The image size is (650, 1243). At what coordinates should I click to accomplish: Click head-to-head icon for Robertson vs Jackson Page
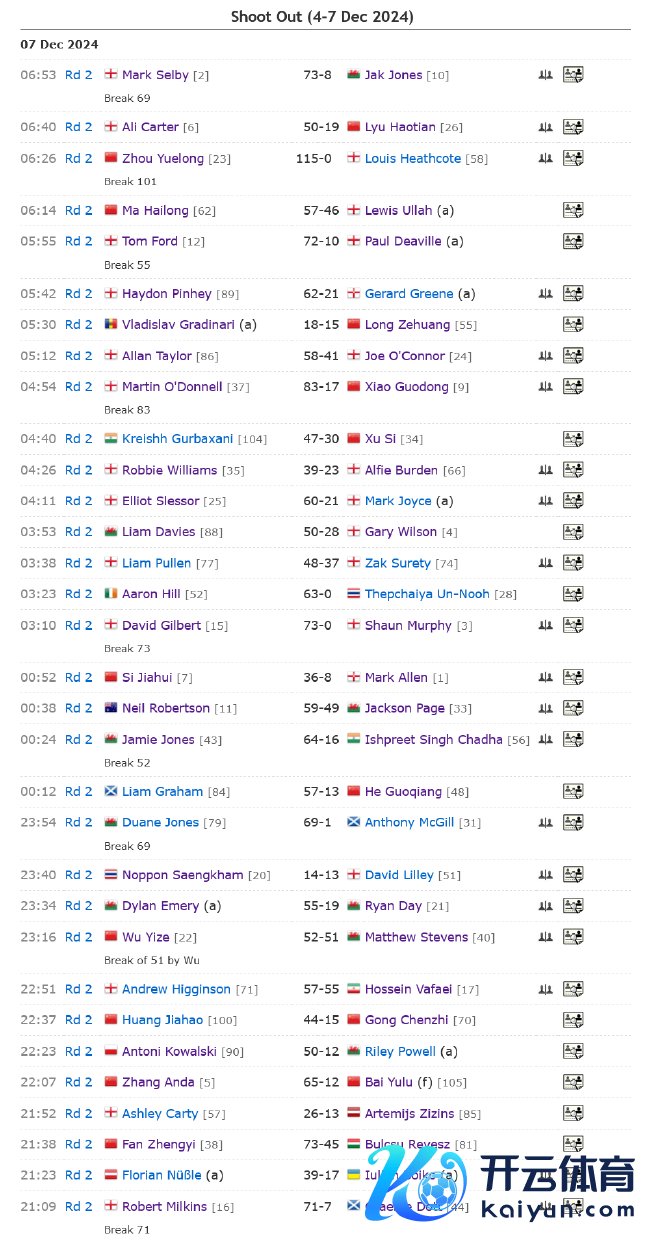545,708
